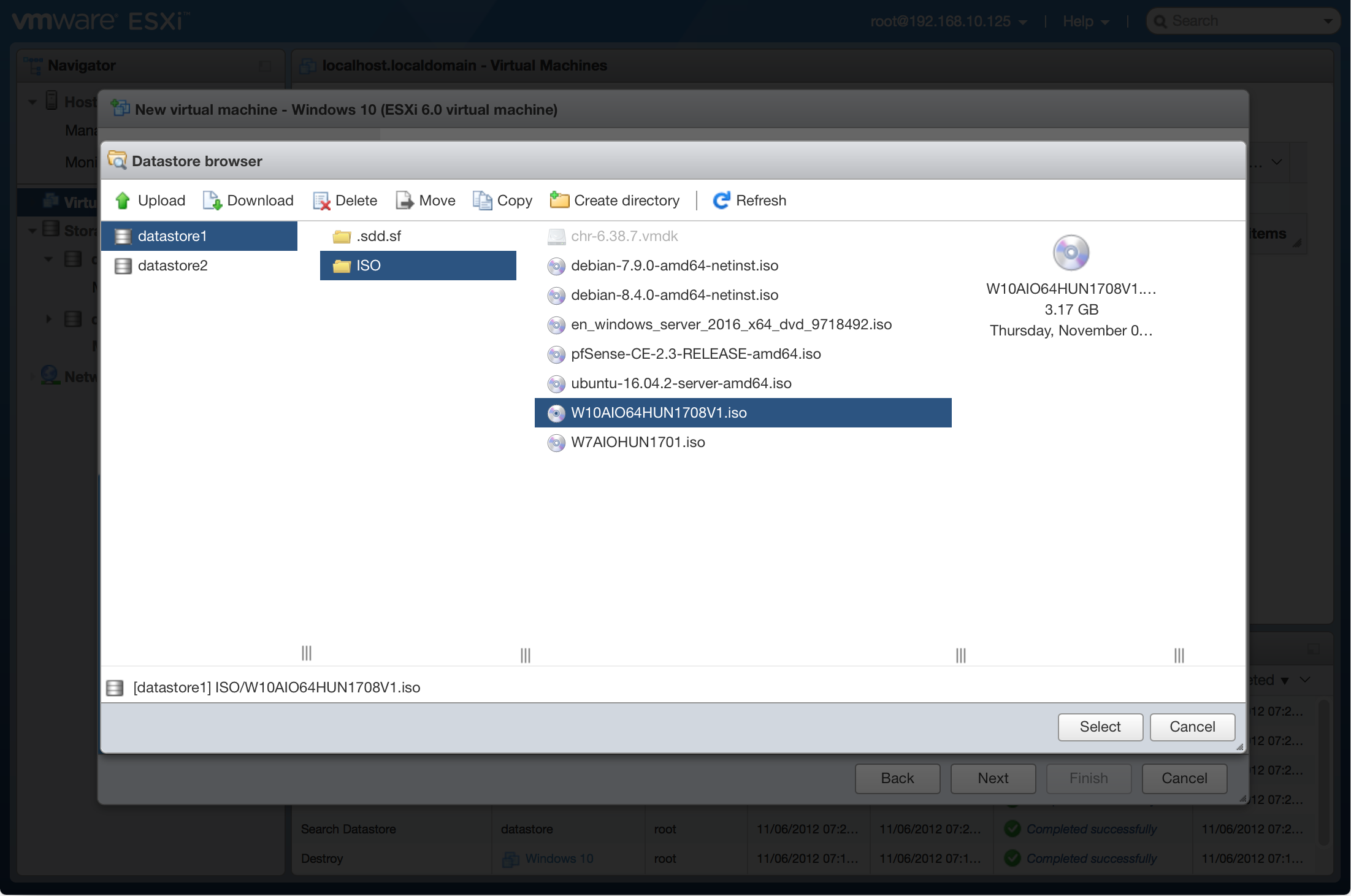
Task: Click Copy in the datastore toolbar
Action: 502,201
